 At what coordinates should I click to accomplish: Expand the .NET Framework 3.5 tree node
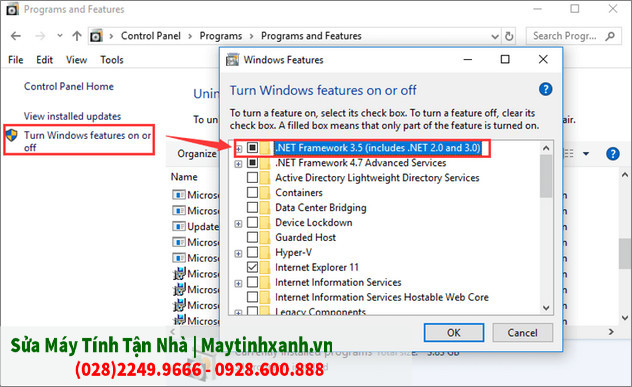(239, 149)
